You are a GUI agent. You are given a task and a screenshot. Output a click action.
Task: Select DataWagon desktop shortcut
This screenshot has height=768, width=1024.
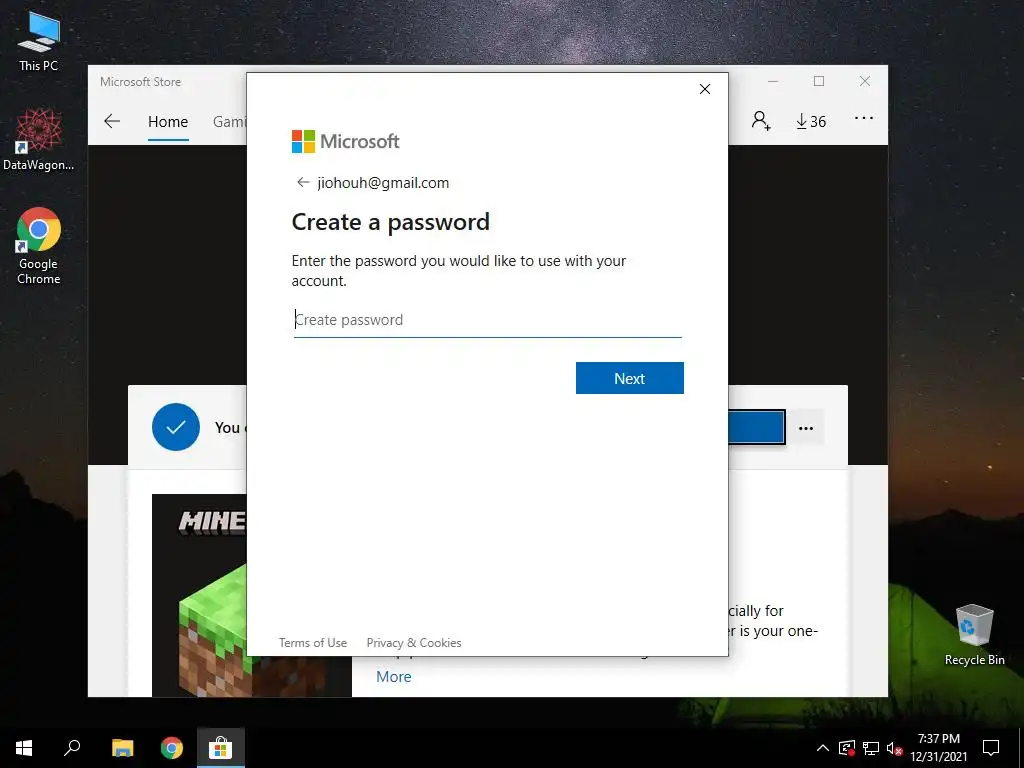point(39,139)
